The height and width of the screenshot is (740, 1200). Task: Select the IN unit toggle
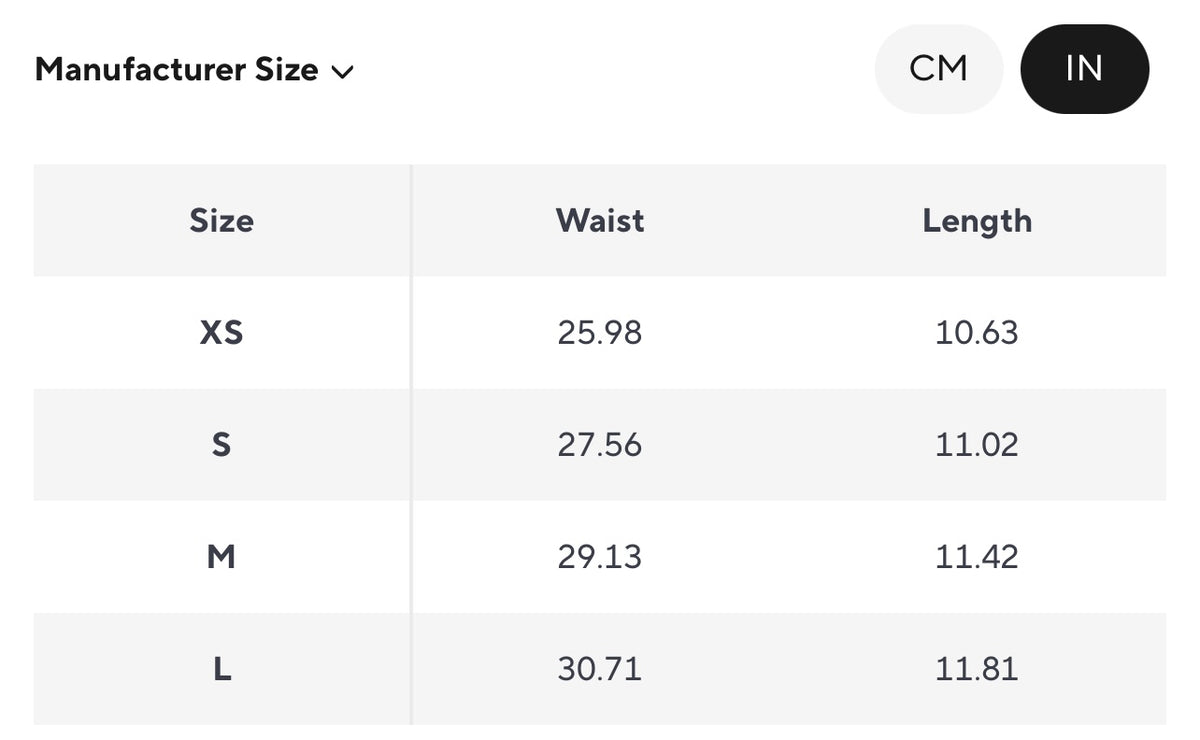pyautogui.click(x=1084, y=69)
